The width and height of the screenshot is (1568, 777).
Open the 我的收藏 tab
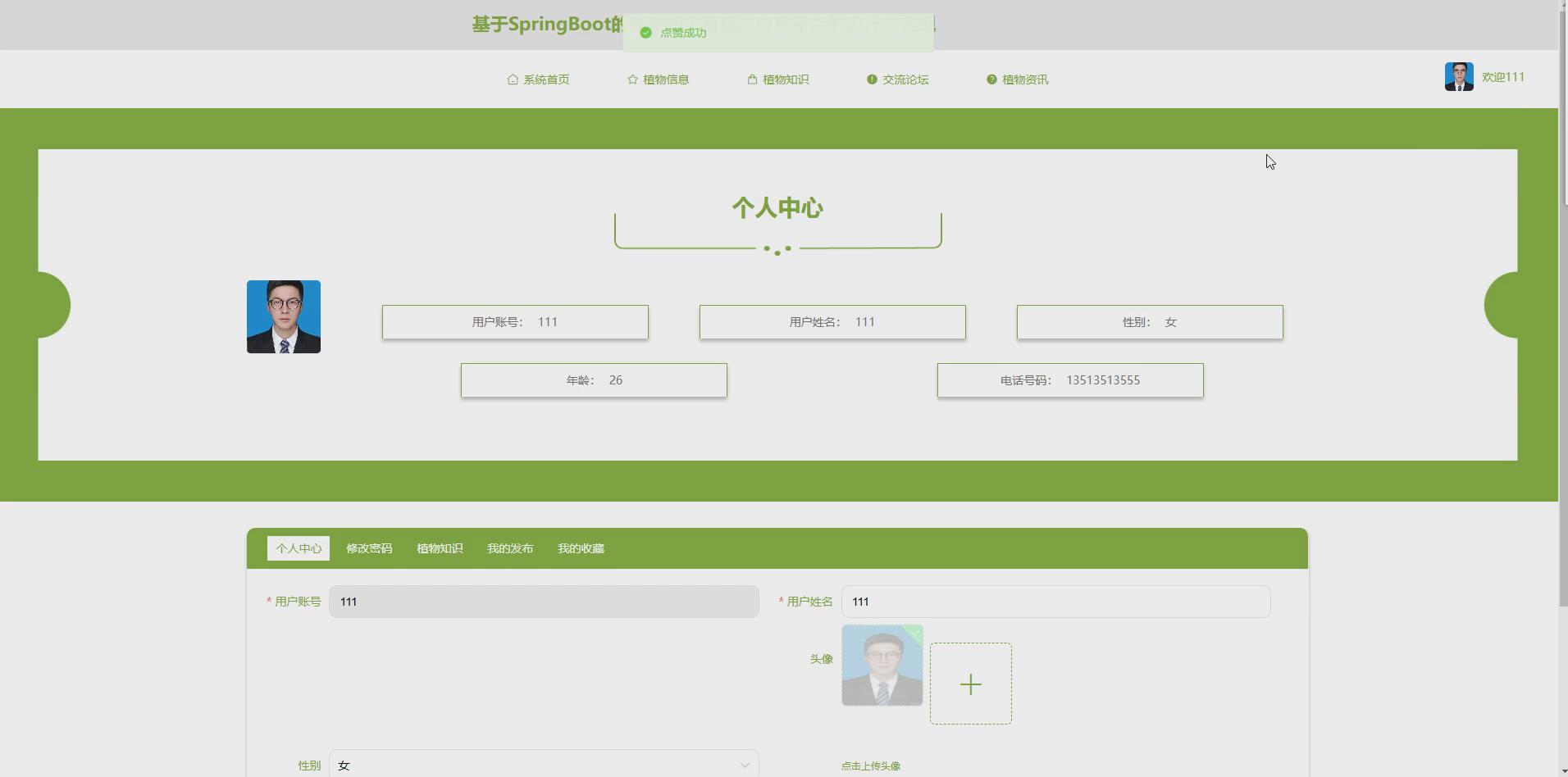click(x=580, y=548)
